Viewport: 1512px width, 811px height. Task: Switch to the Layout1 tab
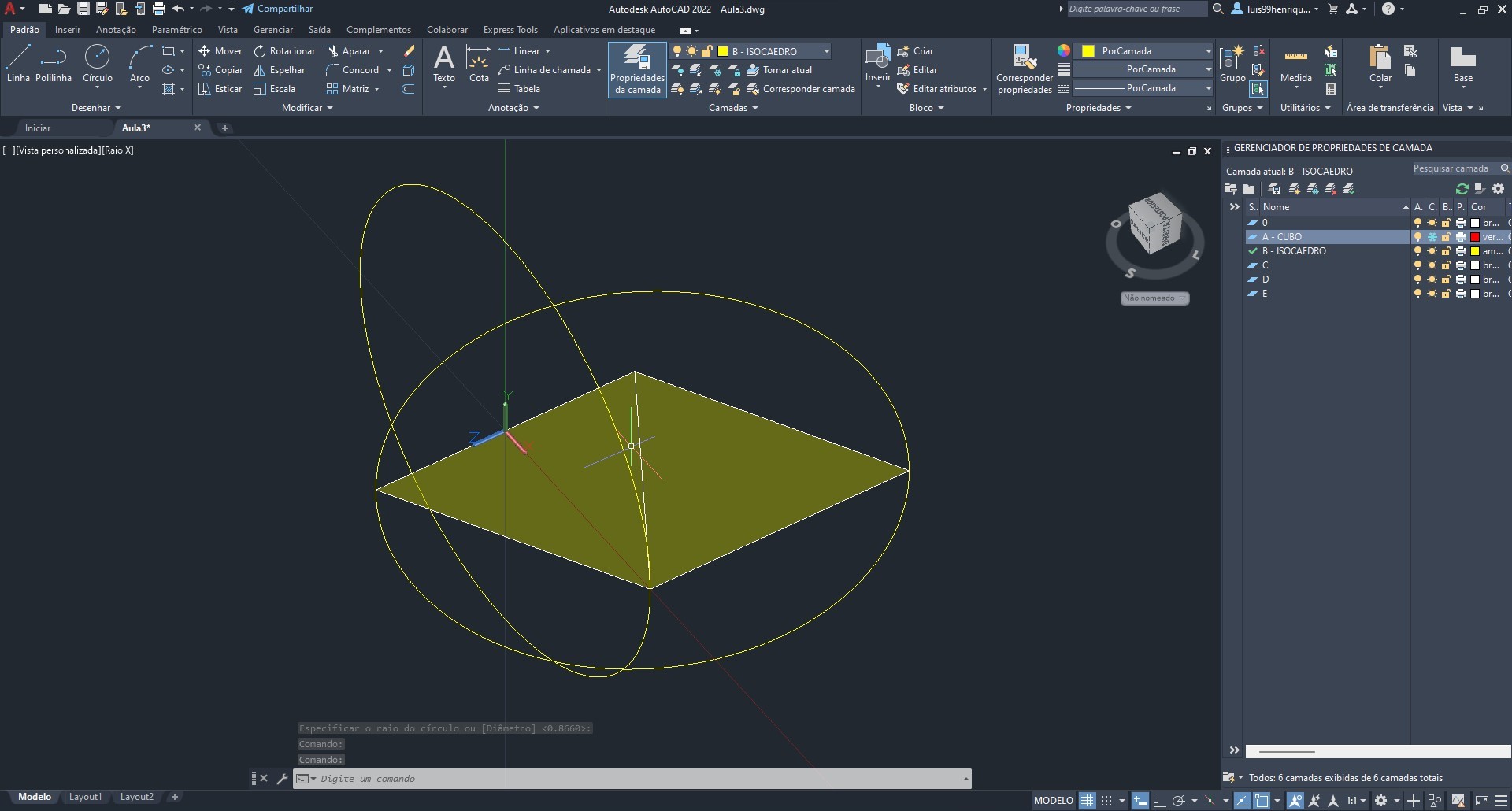(85, 797)
